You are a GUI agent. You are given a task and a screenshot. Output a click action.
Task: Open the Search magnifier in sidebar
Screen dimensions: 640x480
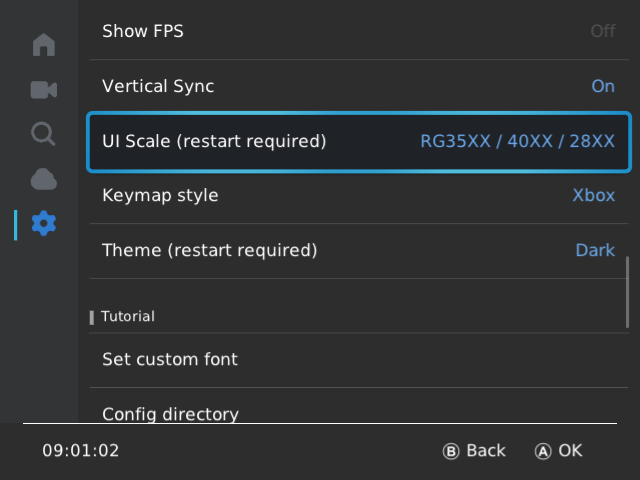point(43,134)
